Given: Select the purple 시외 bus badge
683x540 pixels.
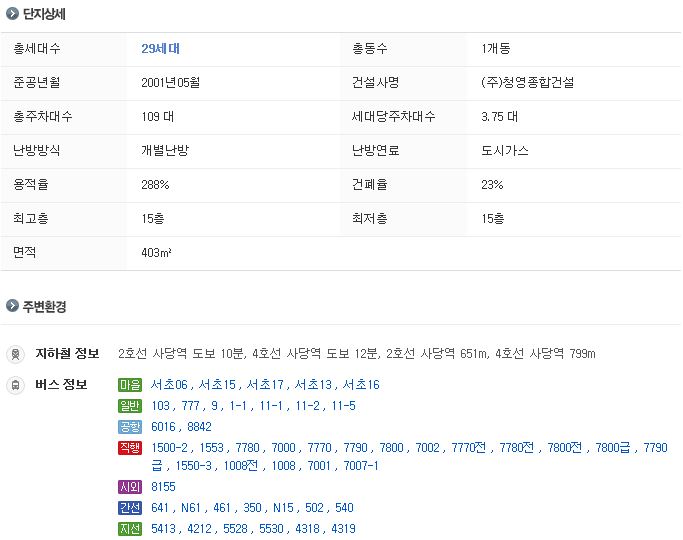Looking at the screenshot, I should coord(130,487).
